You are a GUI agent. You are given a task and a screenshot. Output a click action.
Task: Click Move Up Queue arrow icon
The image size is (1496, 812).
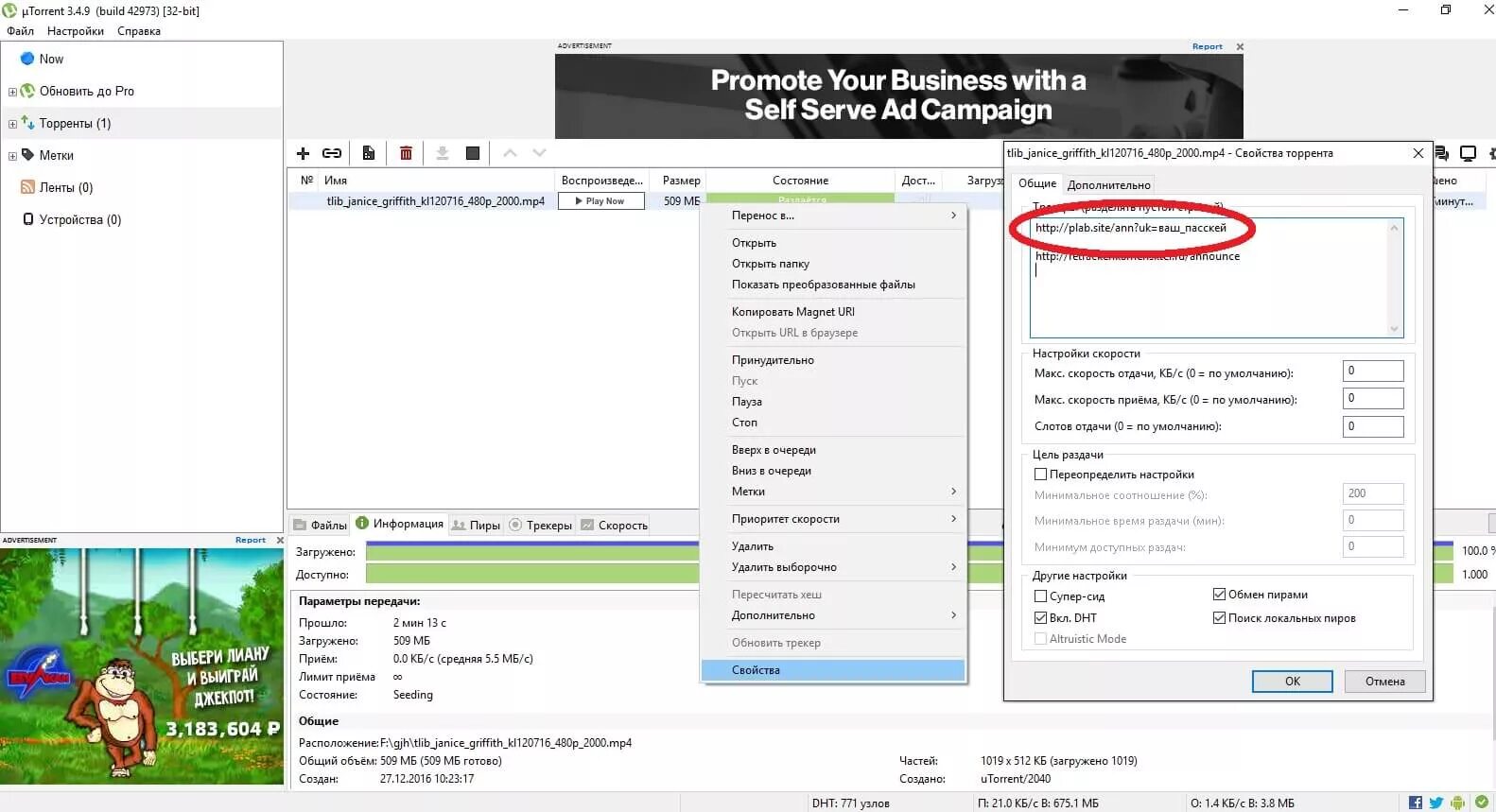[510, 152]
